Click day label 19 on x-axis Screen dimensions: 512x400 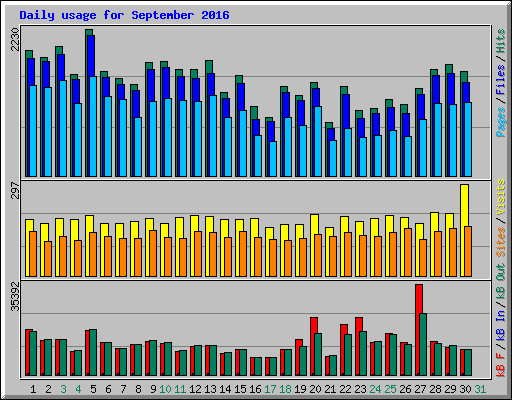[300, 389]
